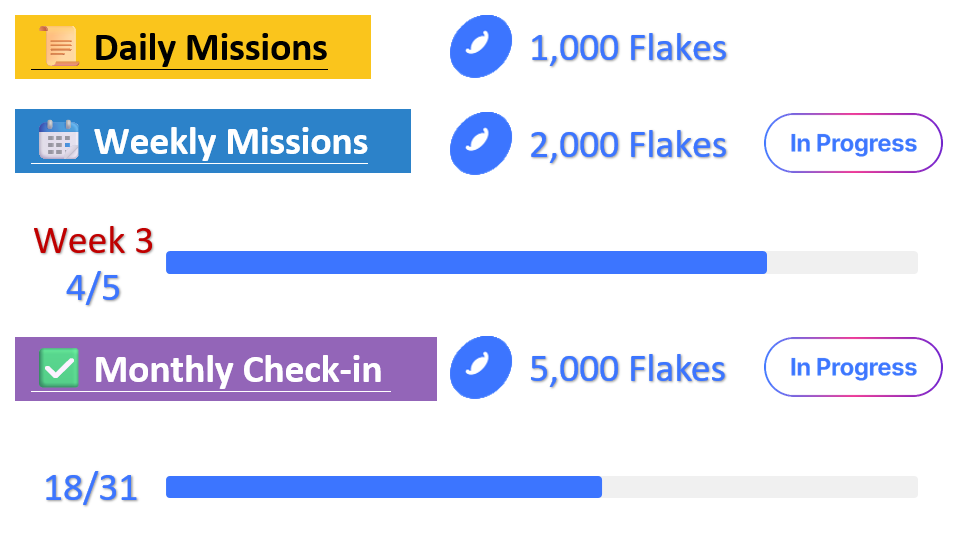Click the 4/5 weekly progress counter
The height and width of the screenshot is (540, 961).
tap(93, 288)
